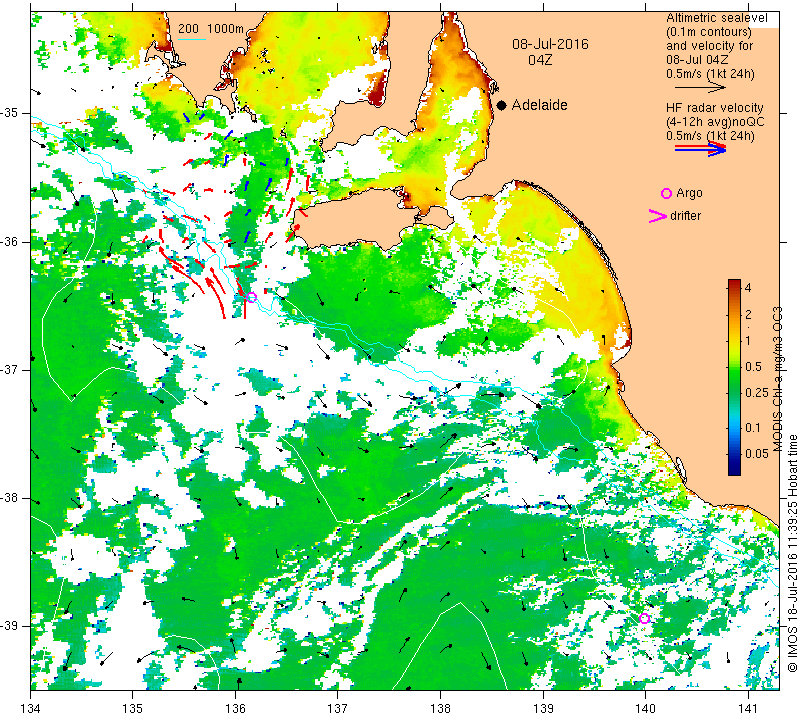Click the latitude axis label '-38'
This screenshot has width=800, height=720.
tap(9, 498)
